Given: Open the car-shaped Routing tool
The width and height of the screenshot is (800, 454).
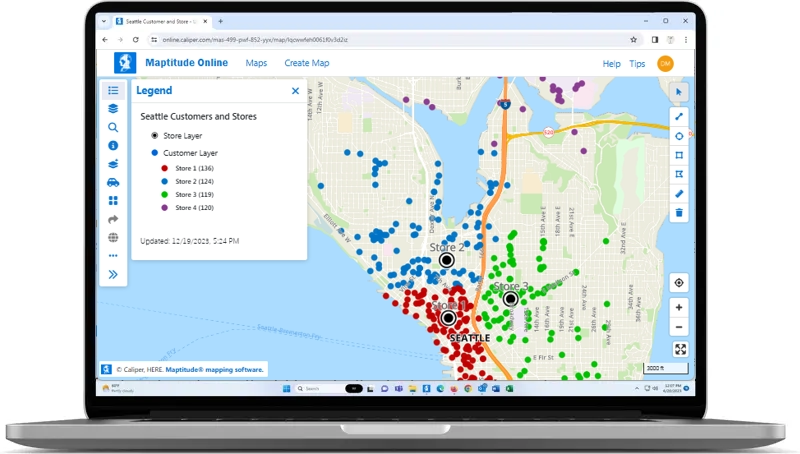Looking at the screenshot, I should click(x=113, y=183).
